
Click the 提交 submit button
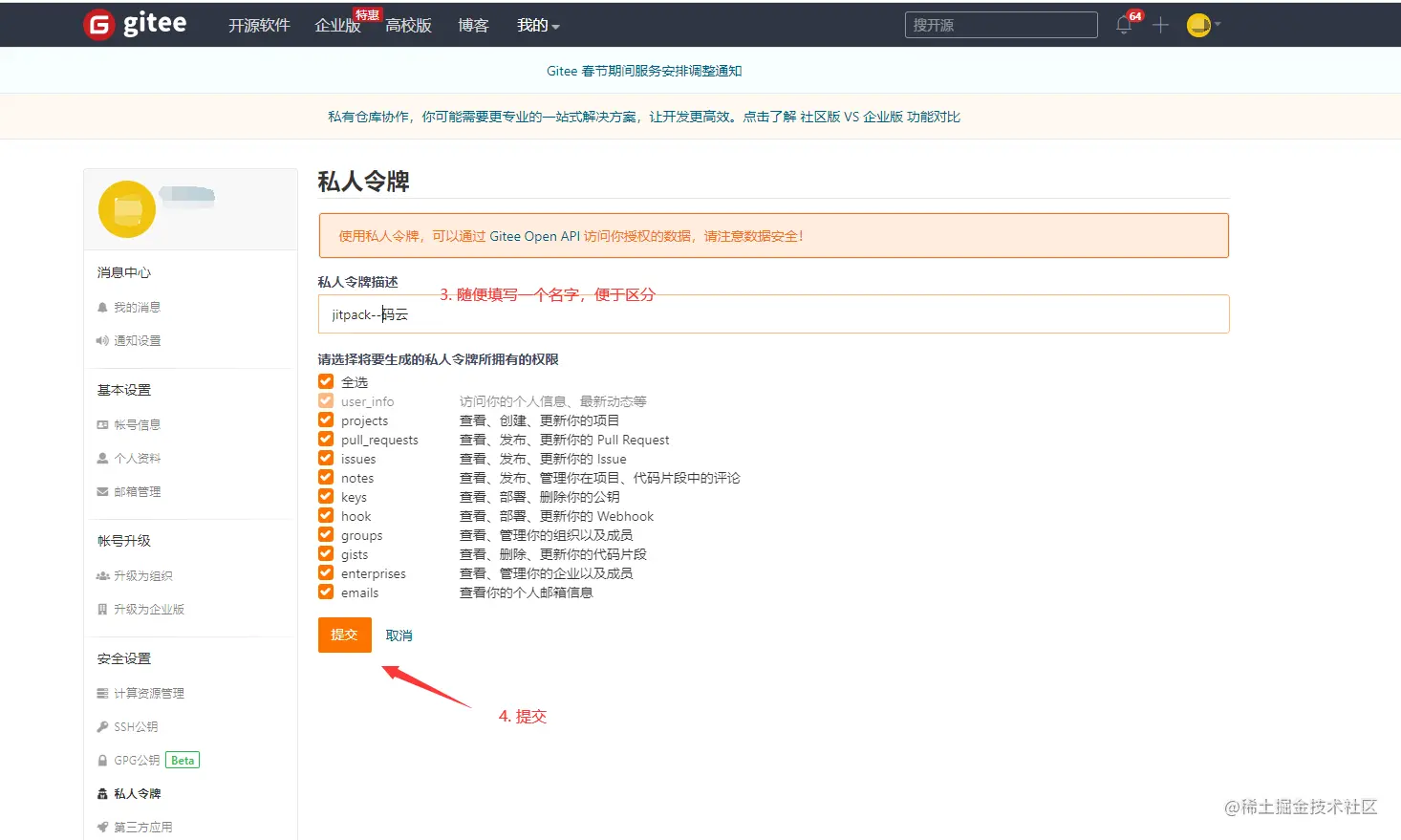344,635
